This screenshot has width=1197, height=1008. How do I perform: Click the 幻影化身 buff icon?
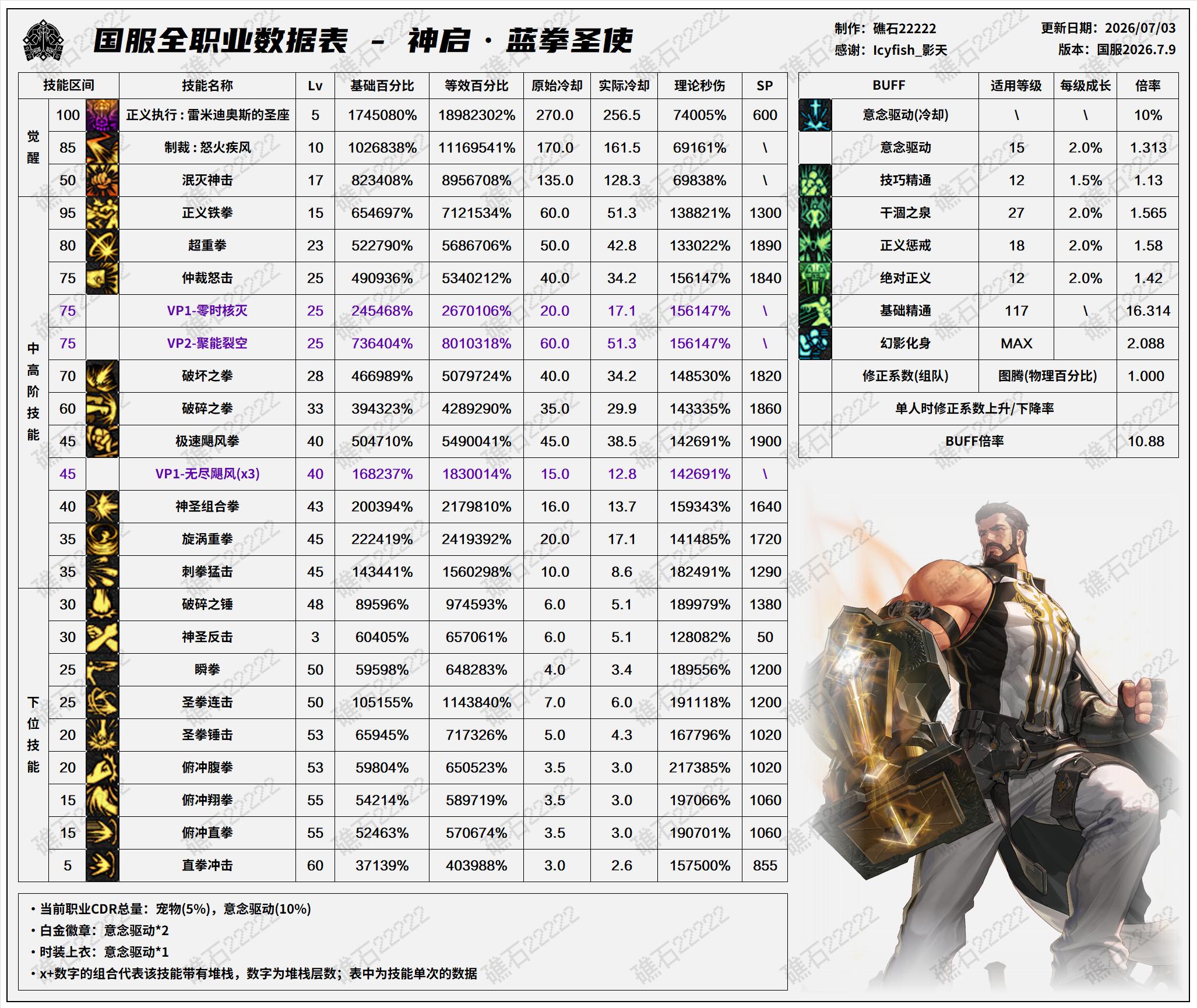tap(815, 343)
